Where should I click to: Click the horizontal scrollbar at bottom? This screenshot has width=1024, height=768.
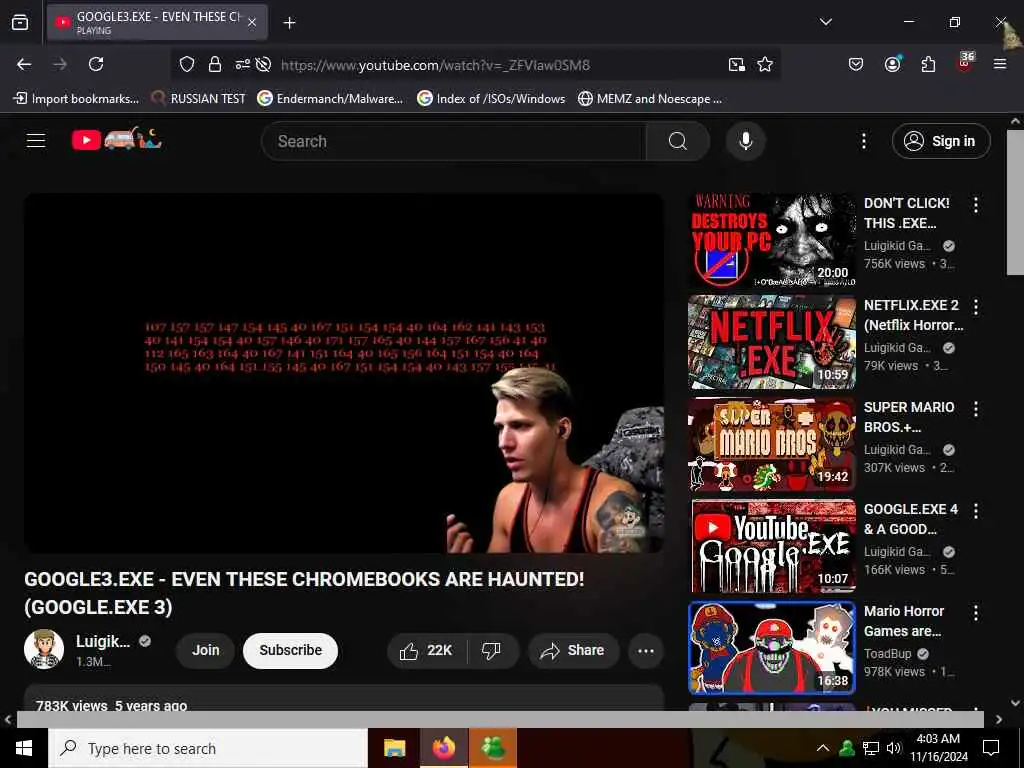[500, 719]
